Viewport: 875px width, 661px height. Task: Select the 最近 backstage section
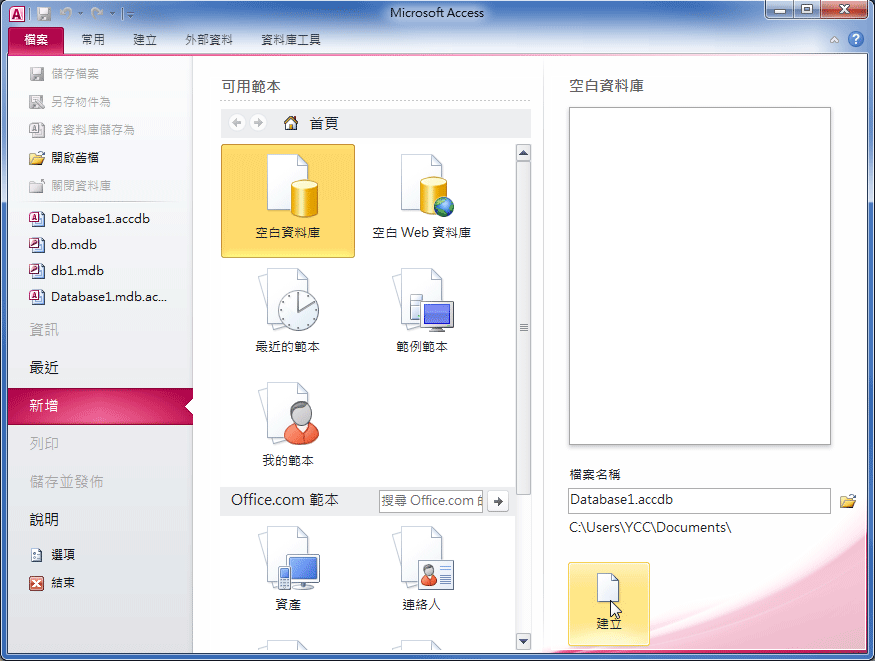[44, 368]
